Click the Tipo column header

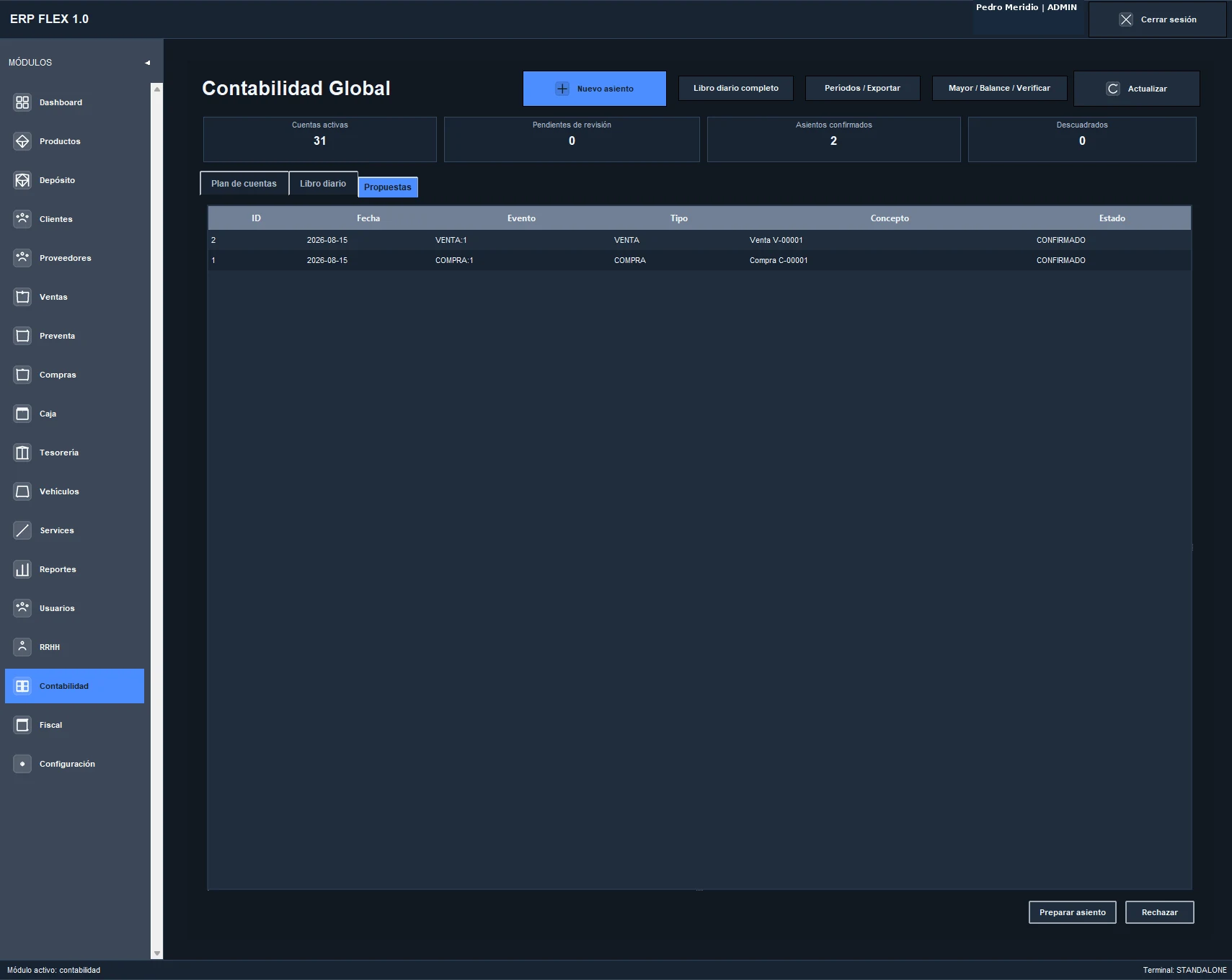coord(679,218)
